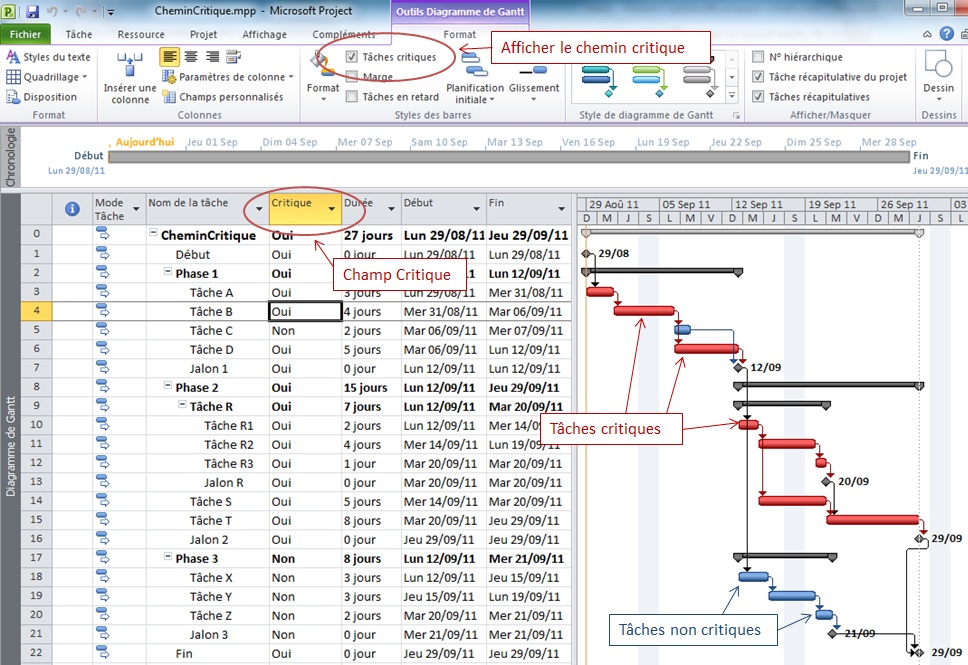Collapse the Phase 1 summary task
The width and height of the screenshot is (968, 665).
click(x=167, y=272)
